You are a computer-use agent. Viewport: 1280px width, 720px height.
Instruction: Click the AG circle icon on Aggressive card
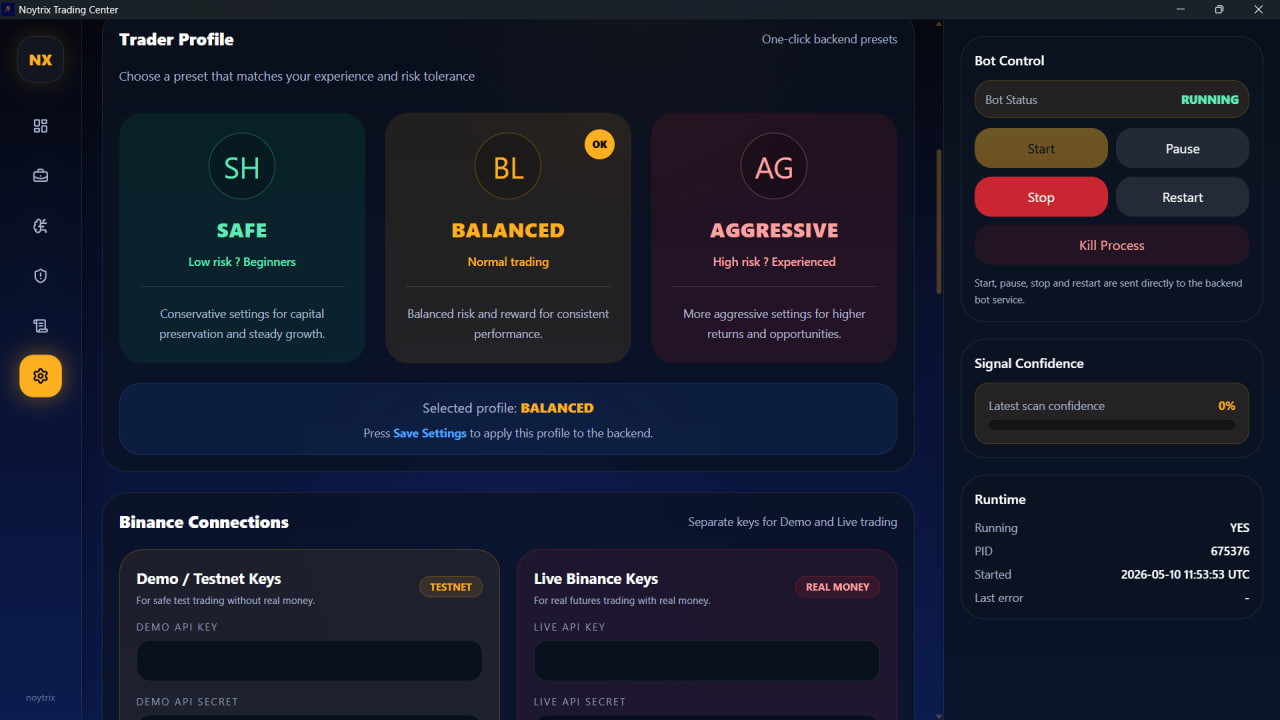point(774,167)
